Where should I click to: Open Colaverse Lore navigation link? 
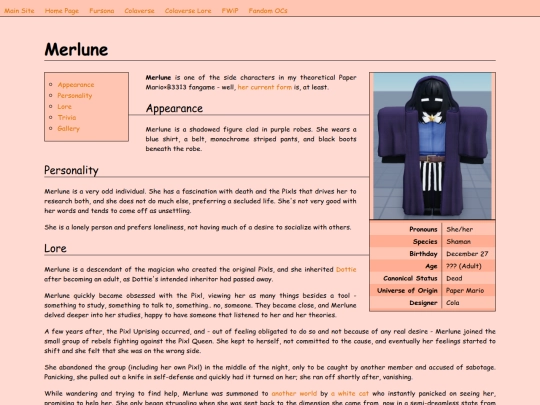tap(188, 11)
